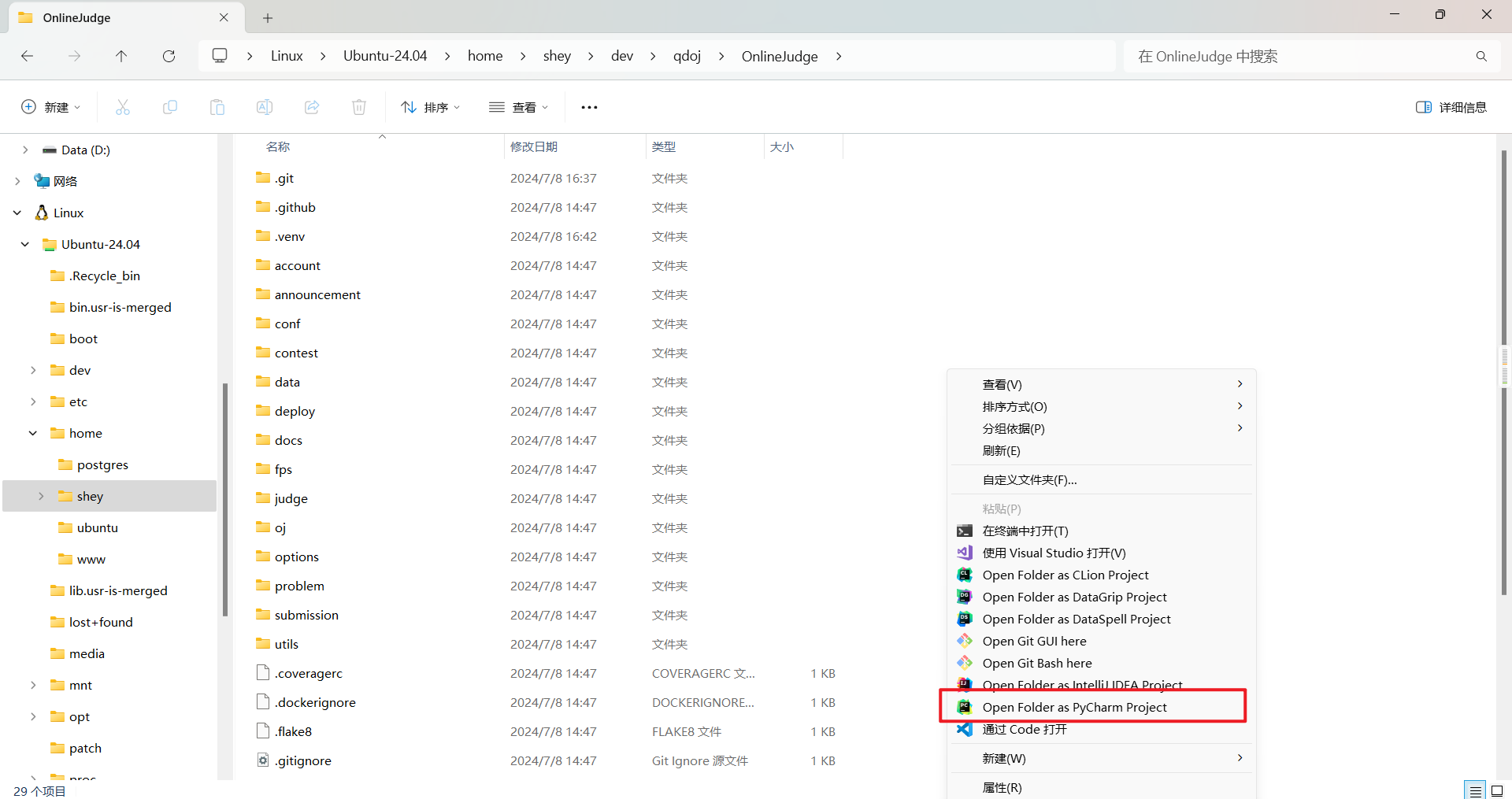Click the CLion icon in context menu

pos(965,575)
